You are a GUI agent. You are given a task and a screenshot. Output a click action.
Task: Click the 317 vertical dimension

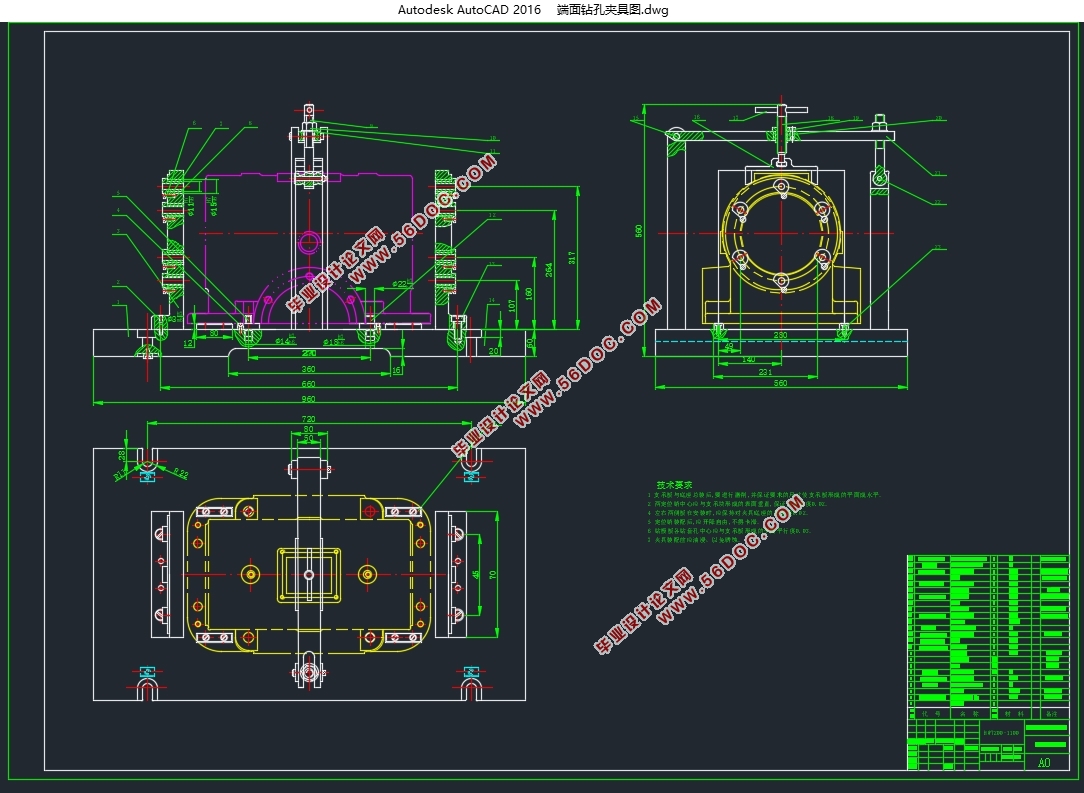pyautogui.click(x=572, y=257)
